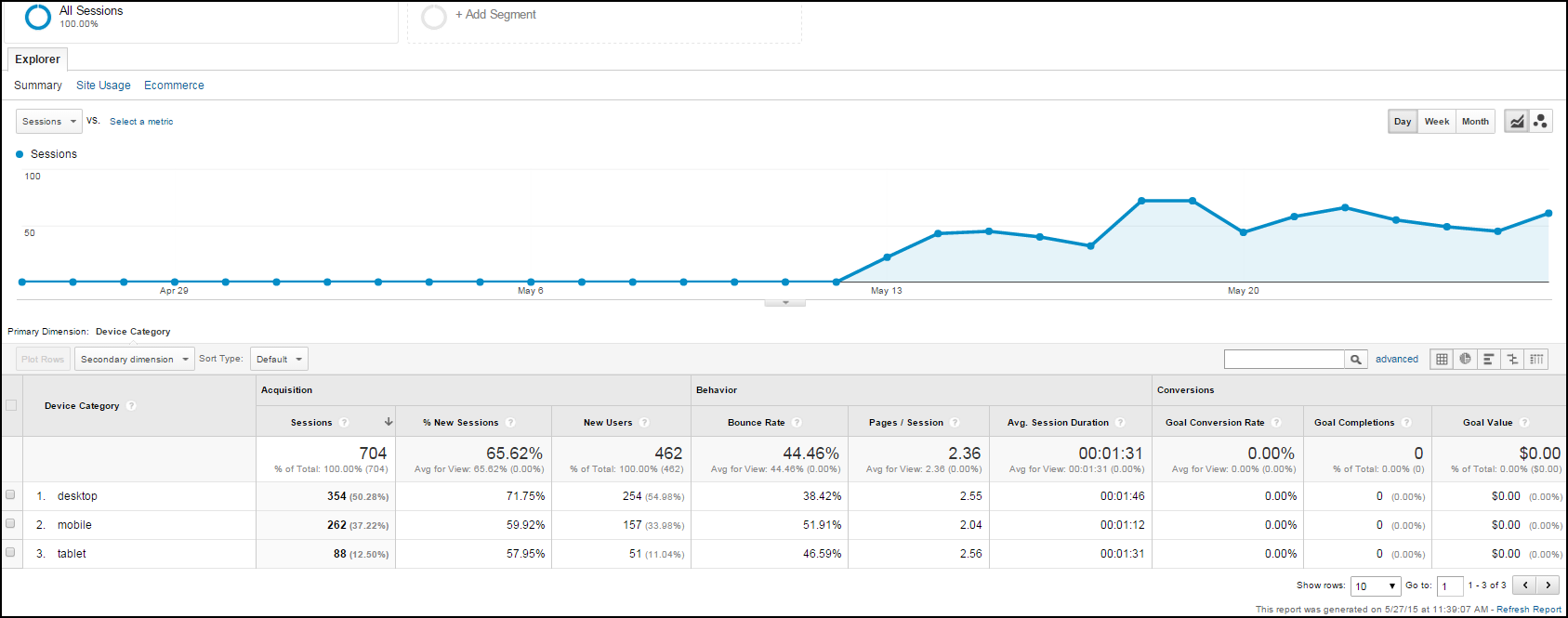Screen dimensions: 1568x618
Task: Click the sort arrow in Sessions column
Action: coord(389,422)
